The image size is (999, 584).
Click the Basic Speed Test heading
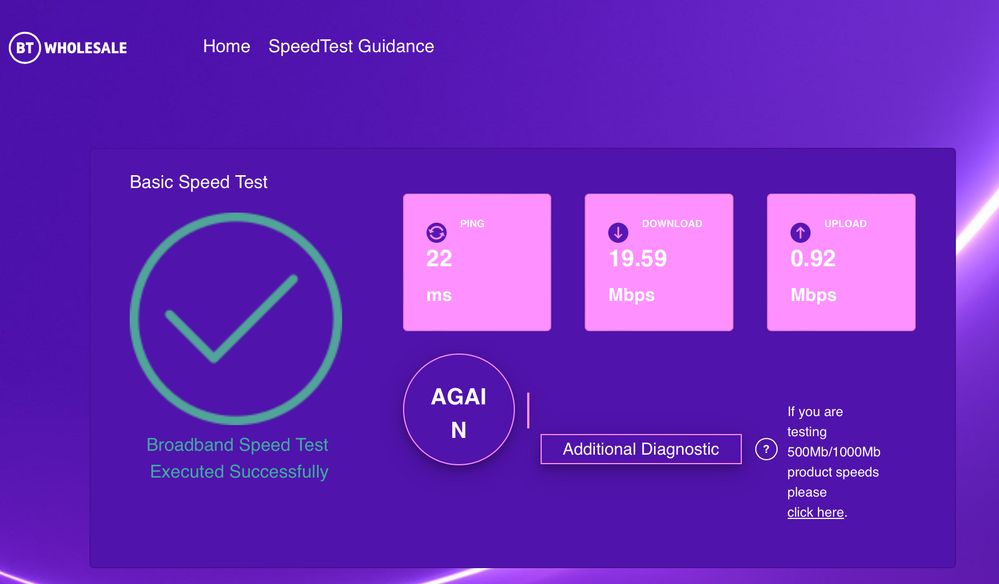[199, 182]
